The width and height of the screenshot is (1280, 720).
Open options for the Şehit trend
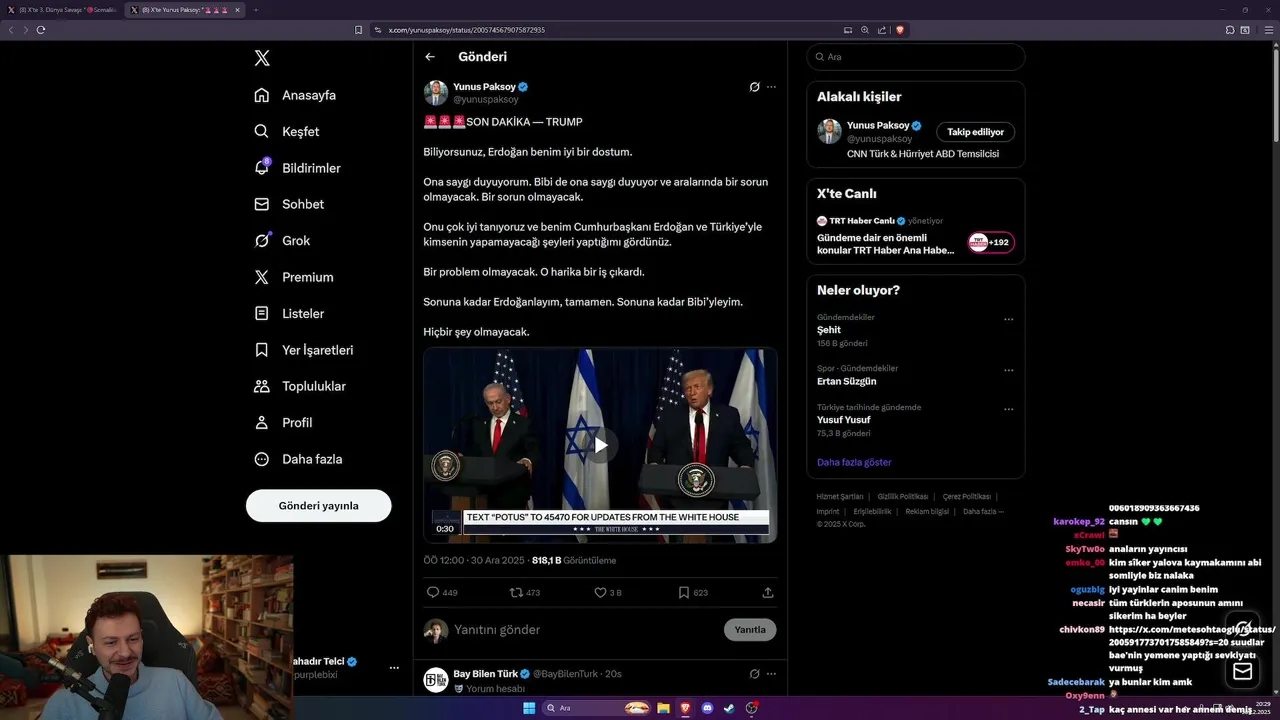pos(1008,320)
